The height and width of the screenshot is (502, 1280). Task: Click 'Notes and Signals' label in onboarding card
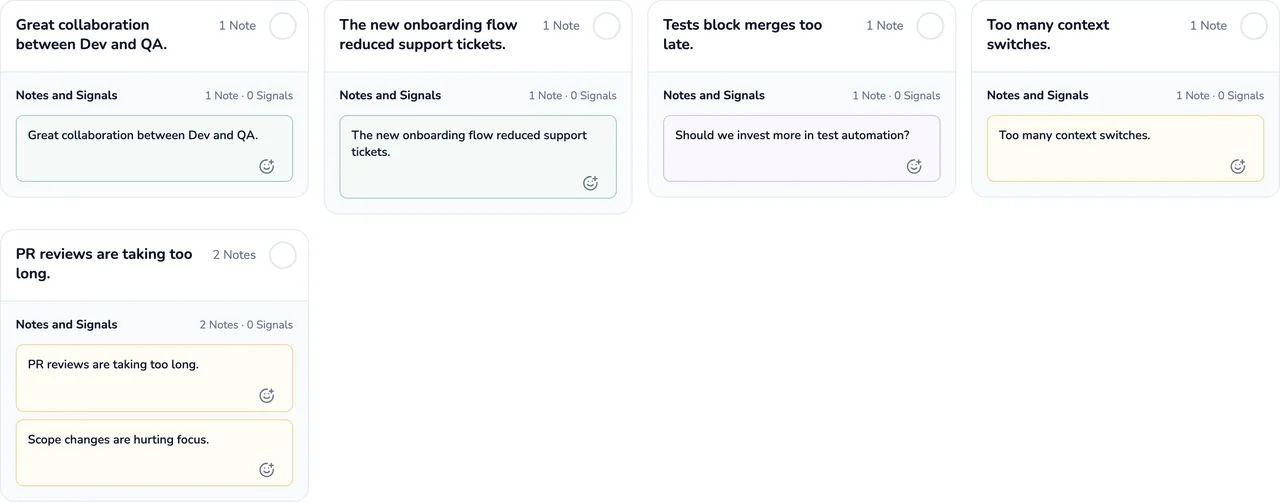(390, 96)
